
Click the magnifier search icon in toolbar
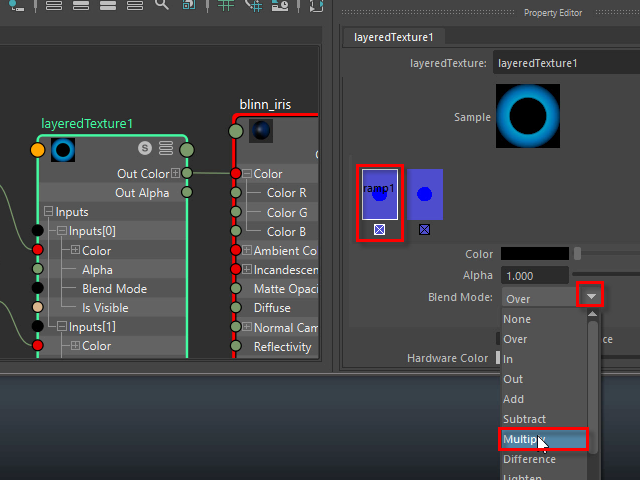coord(162,6)
